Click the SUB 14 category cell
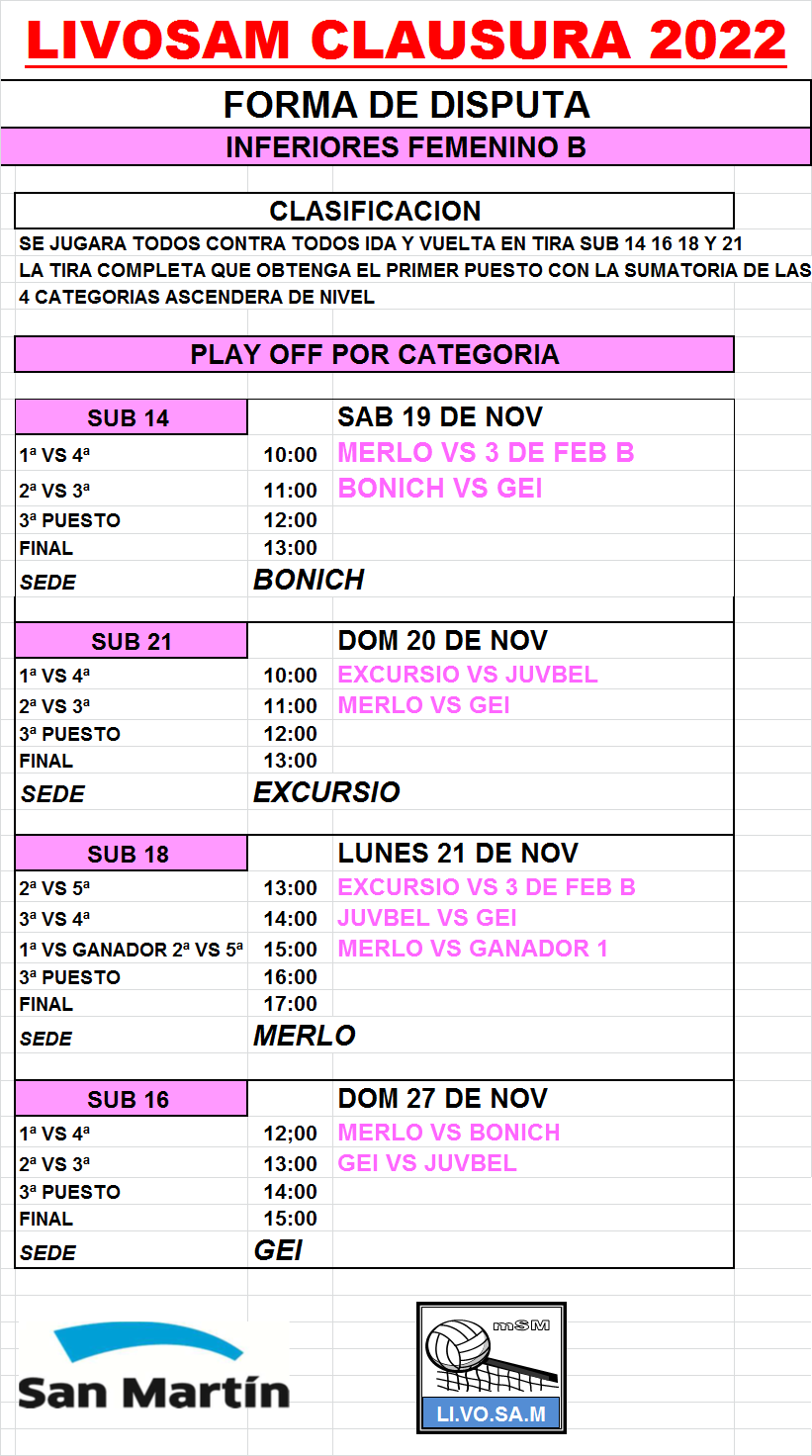812x1456 pixels. (x=130, y=417)
